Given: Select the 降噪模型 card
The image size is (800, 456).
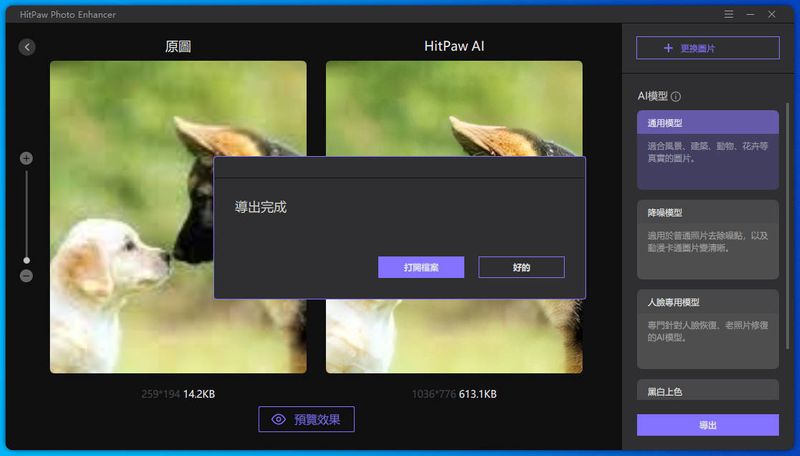Looking at the screenshot, I should [708, 240].
